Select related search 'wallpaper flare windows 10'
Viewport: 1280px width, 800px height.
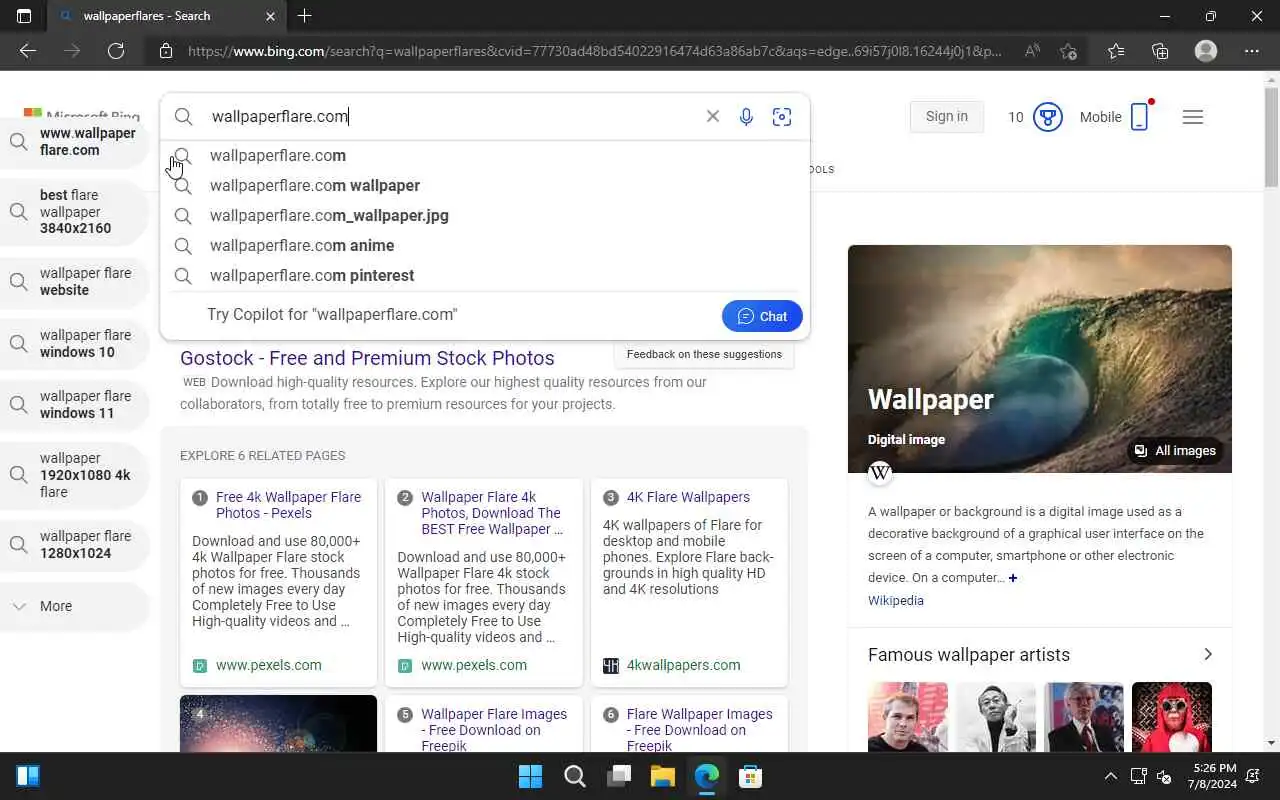pos(74,344)
